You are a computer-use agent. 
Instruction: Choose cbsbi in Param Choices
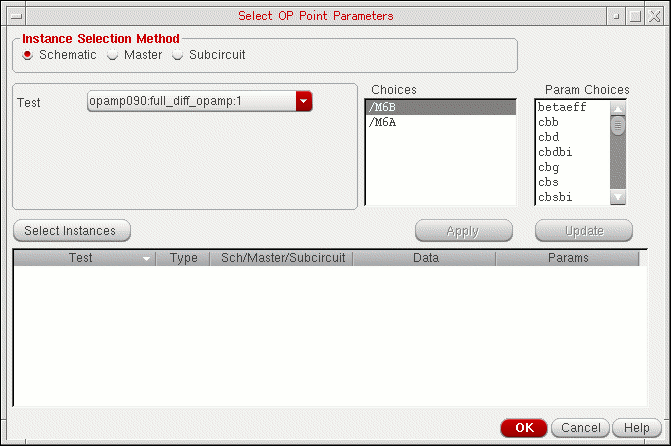pos(573,197)
